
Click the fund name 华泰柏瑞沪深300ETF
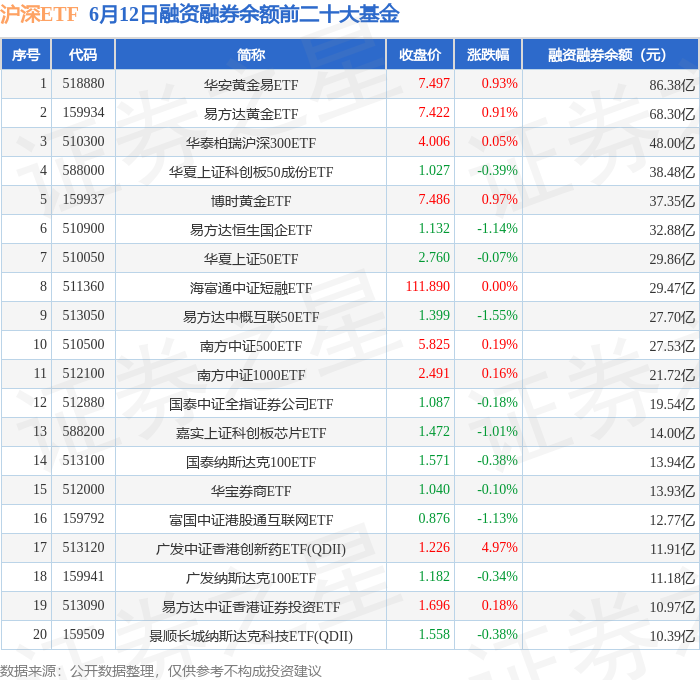(x=251, y=143)
